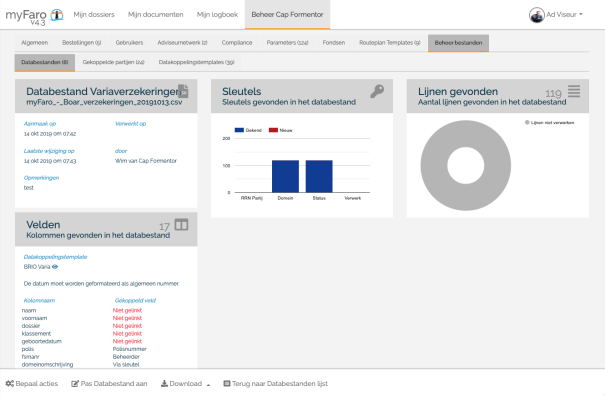Open Mijn dossiers in top navigation
This screenshot has height=396, width=605.
pyautogui.click(x=94, y=15)
